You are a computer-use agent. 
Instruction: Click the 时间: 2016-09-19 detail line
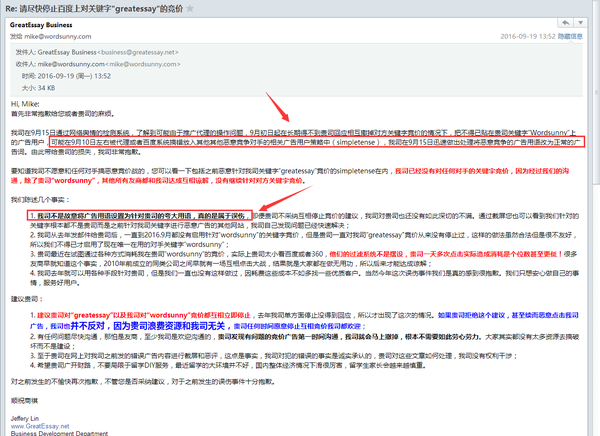click(66, 76)
